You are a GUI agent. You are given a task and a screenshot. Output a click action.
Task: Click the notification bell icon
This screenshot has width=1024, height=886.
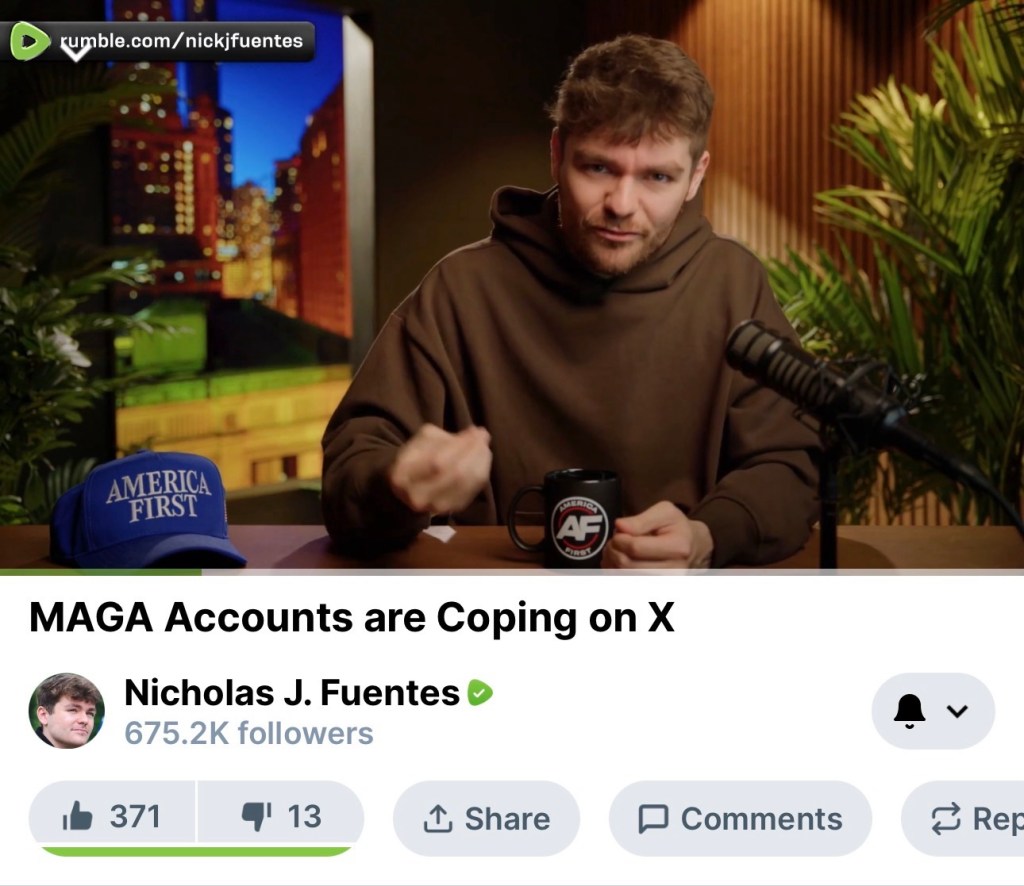[x=909, y=710]
